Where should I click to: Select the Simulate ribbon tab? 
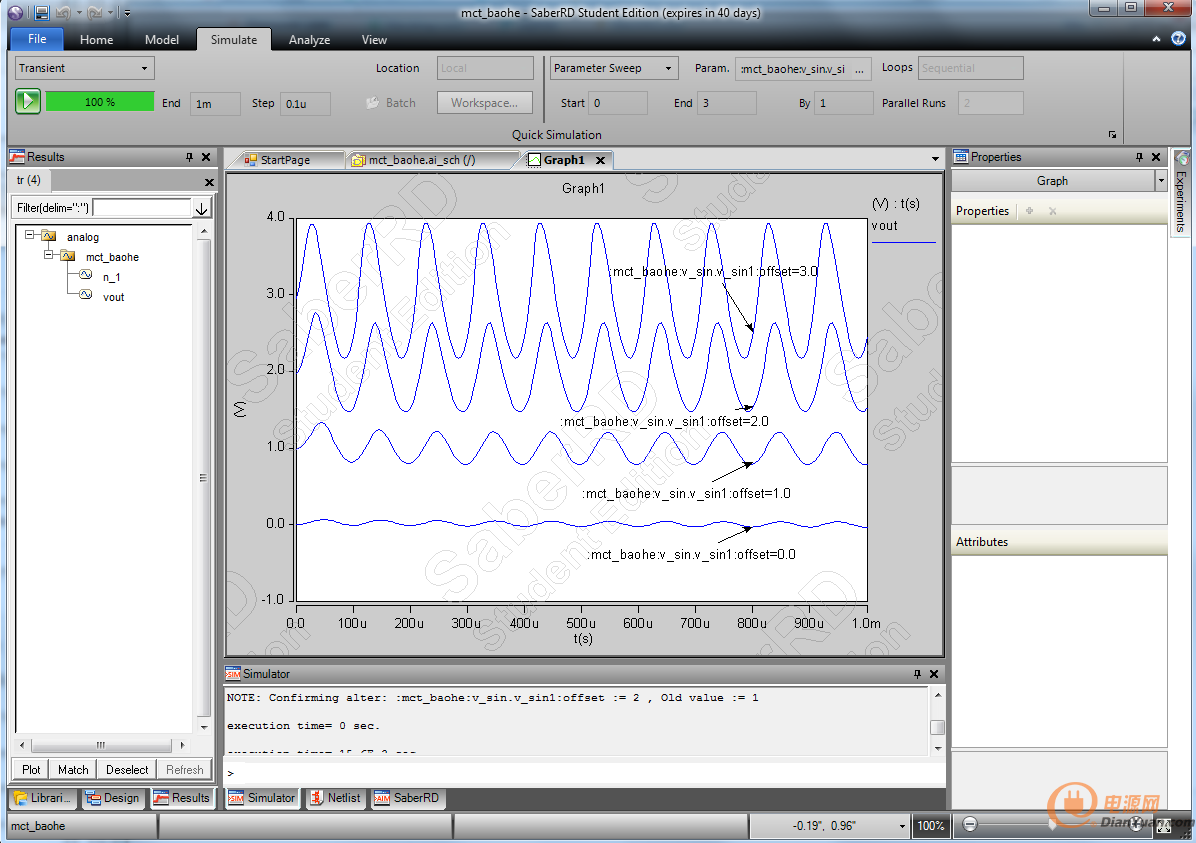(x=233, y=40)
